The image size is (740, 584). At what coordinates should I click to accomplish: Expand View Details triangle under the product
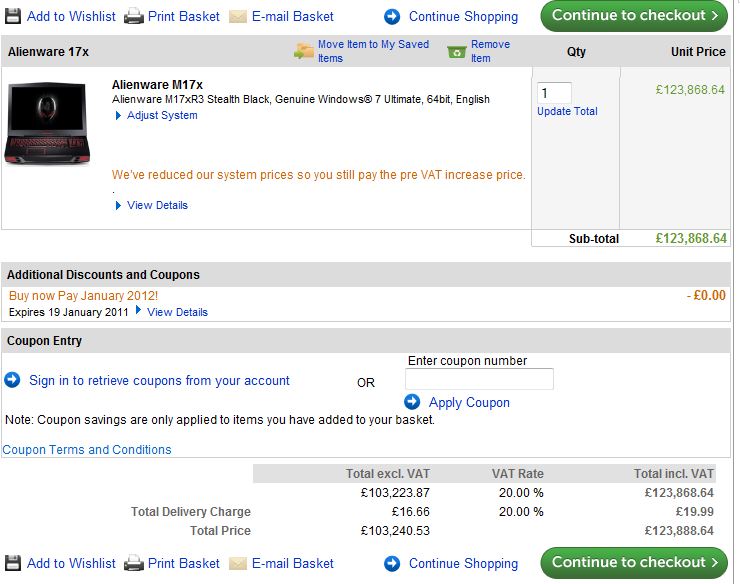pos(118,205)
